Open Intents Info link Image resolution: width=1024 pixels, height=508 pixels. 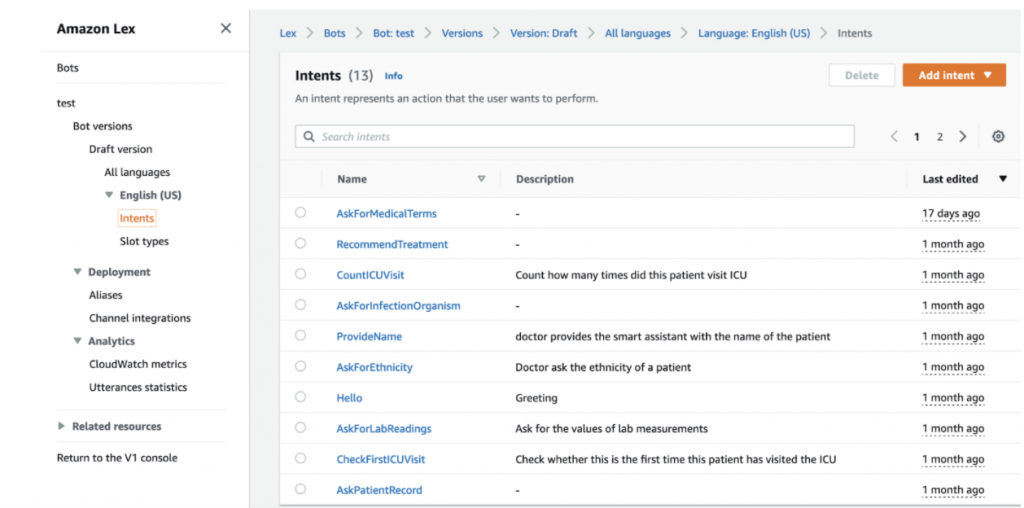pos(394,76)
